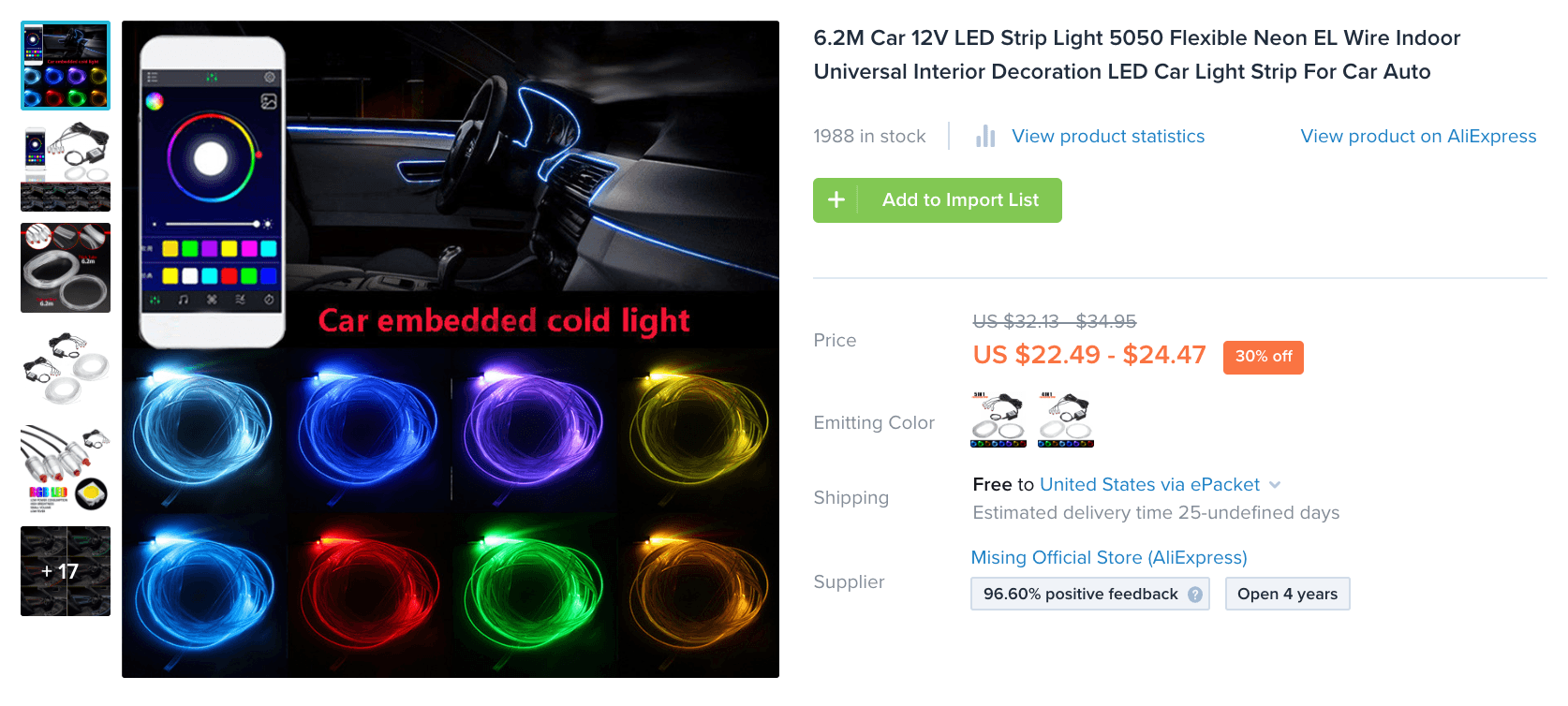Viewport: 1568px width, 706px height.
Task: Click the positive feedback help question icon
Action: coord(1195,595)
